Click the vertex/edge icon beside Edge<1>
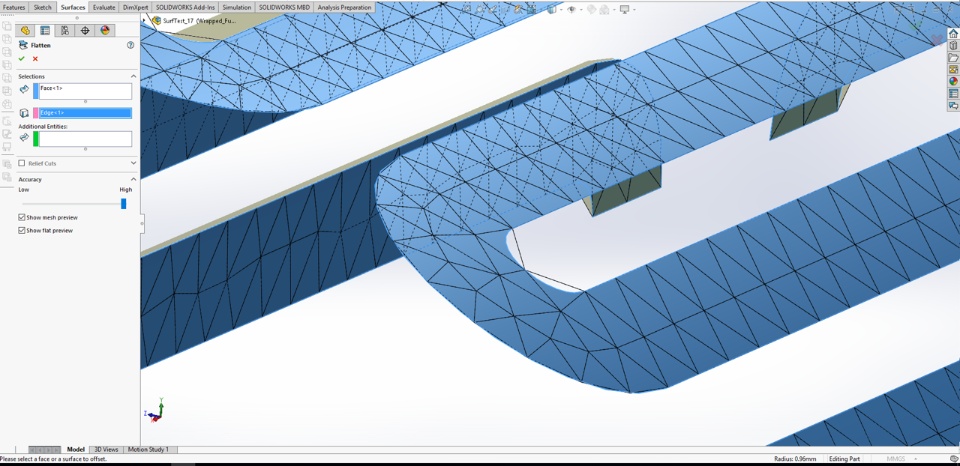 pos(24,113)
